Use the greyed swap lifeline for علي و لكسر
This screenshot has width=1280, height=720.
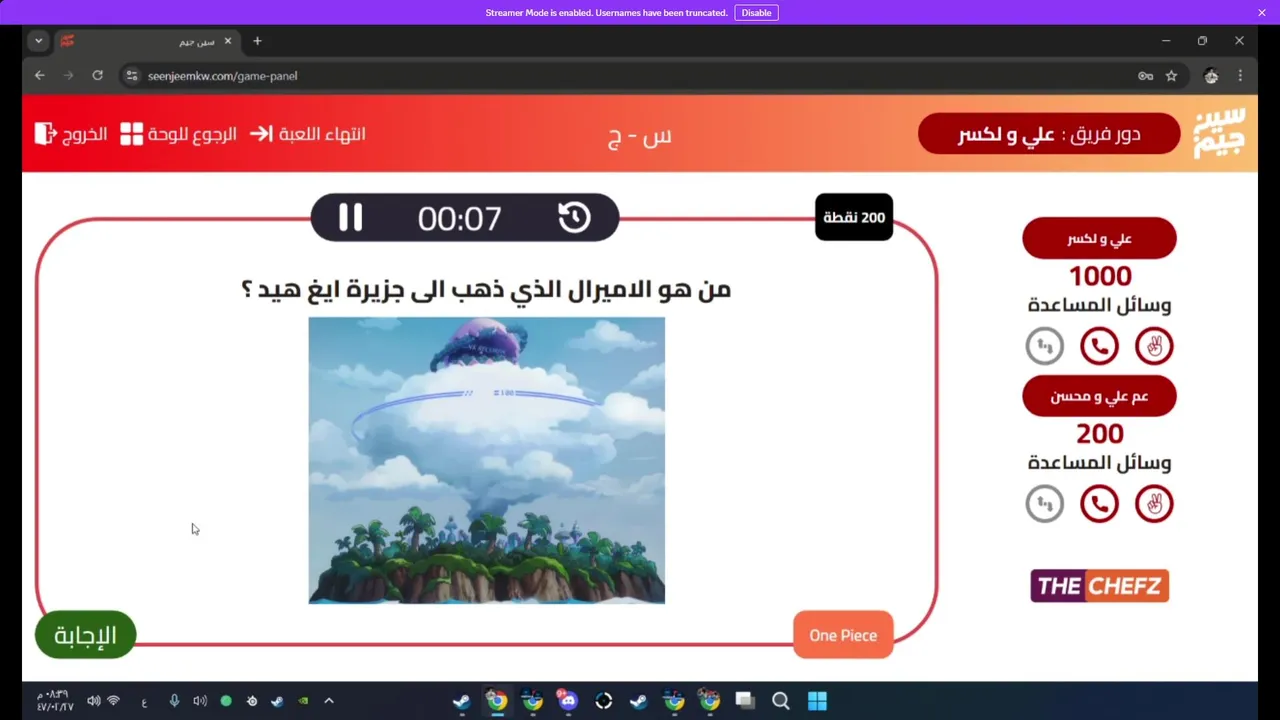pyautogui.click(x=1045, y=347)
